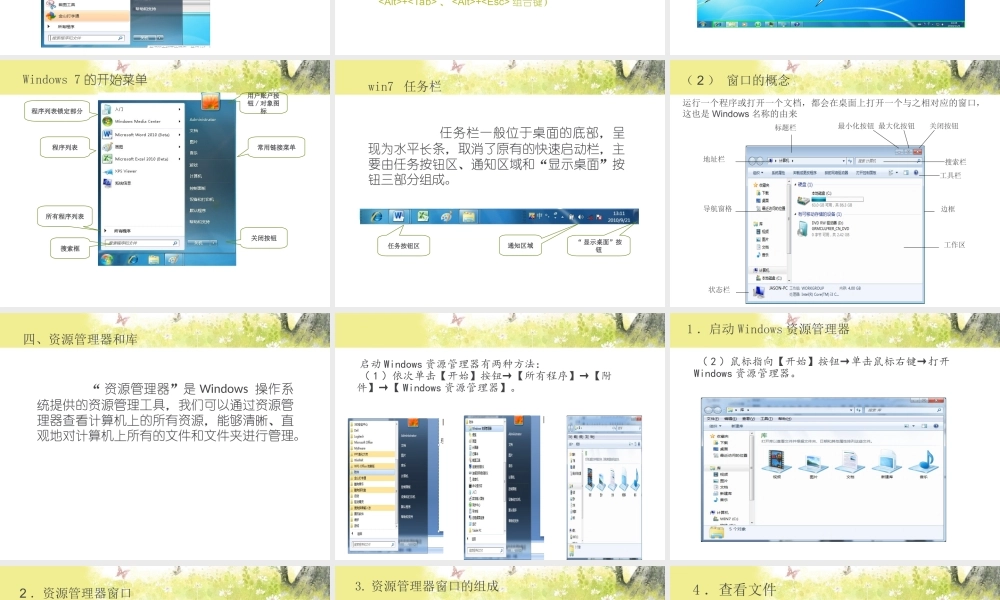Click the '任务按钮区' callout
This screenshot has width=1000, height=600.
(x=404, y=246)
